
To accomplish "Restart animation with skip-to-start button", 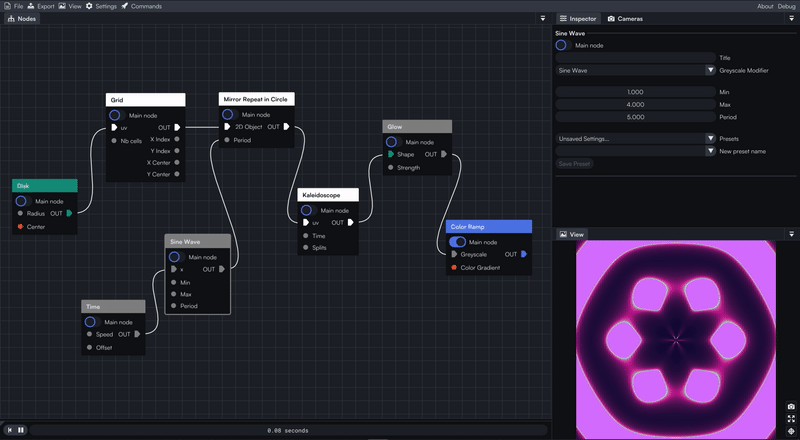I will click(x=9, y=430).
